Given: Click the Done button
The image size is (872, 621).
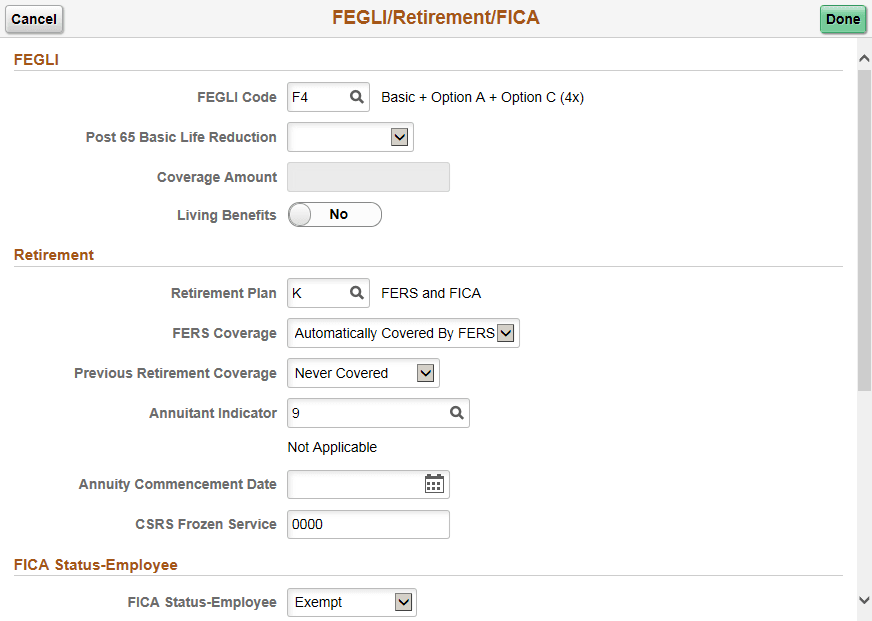Looking at the screenshot, I should click(843, 19).
